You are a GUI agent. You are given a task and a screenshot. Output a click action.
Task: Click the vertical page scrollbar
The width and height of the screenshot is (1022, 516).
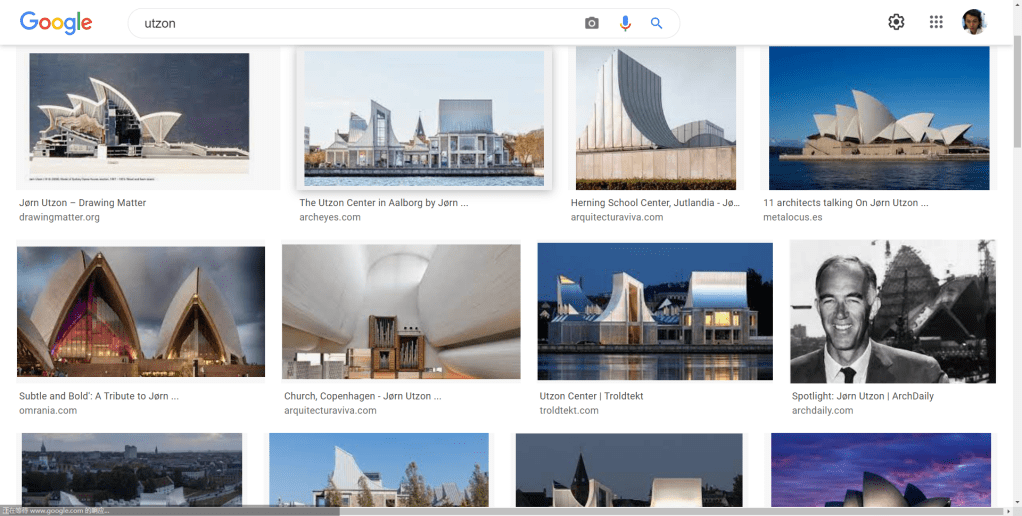tap(1016, 250)
